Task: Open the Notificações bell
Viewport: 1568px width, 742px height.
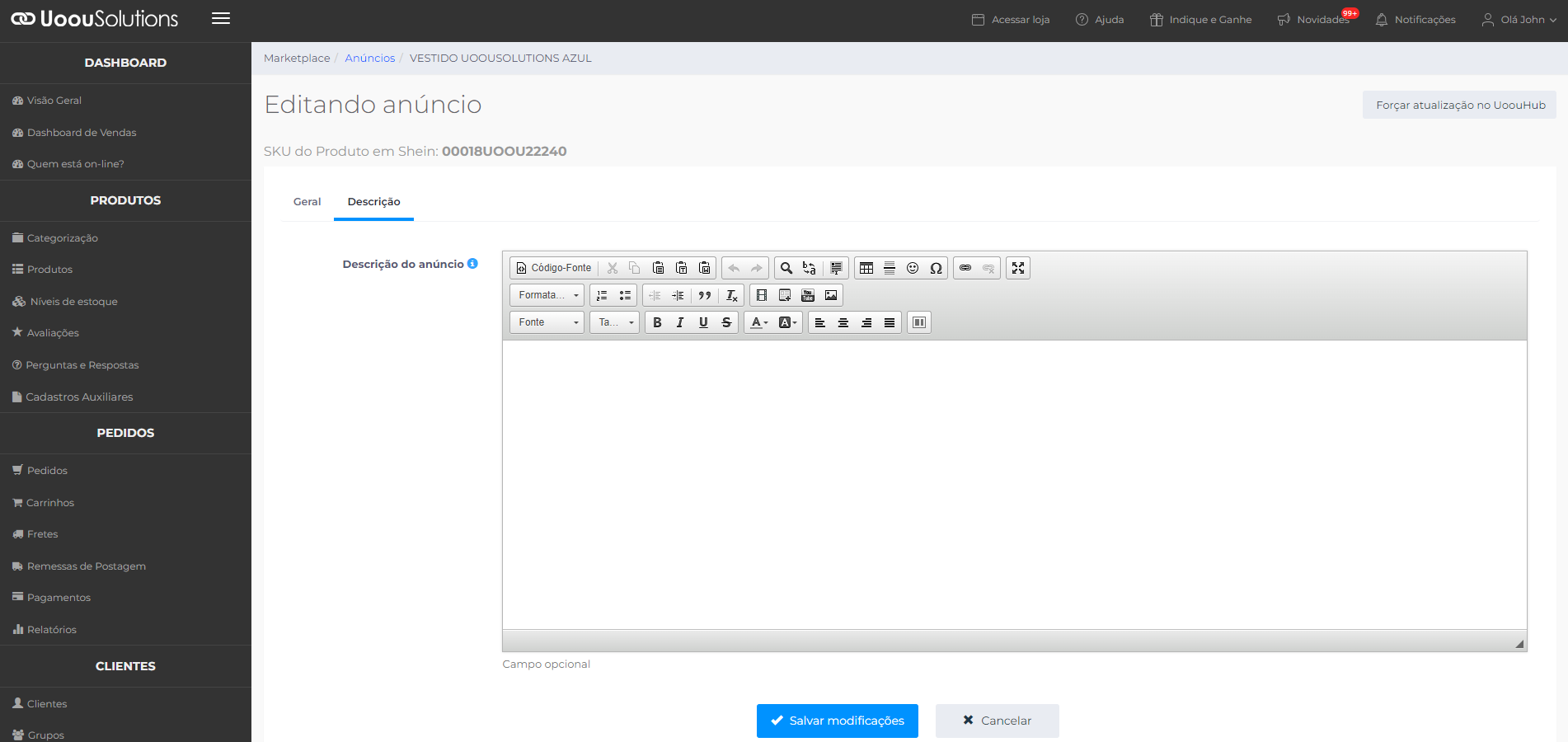Action: click(1415, 20)
